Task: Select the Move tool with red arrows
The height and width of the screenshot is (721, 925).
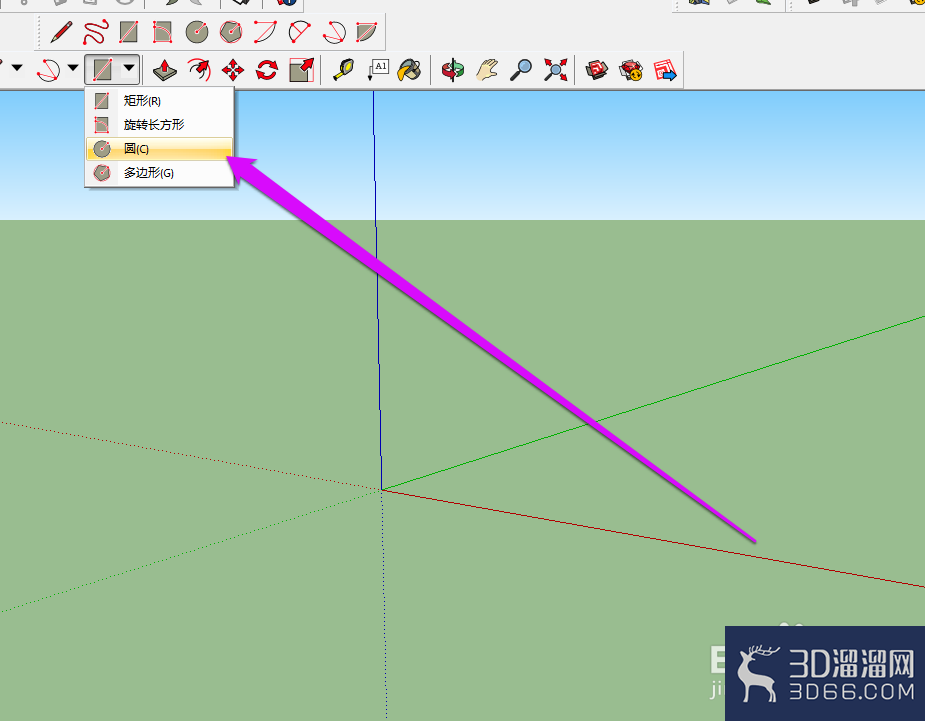Action: pos(232,70)
